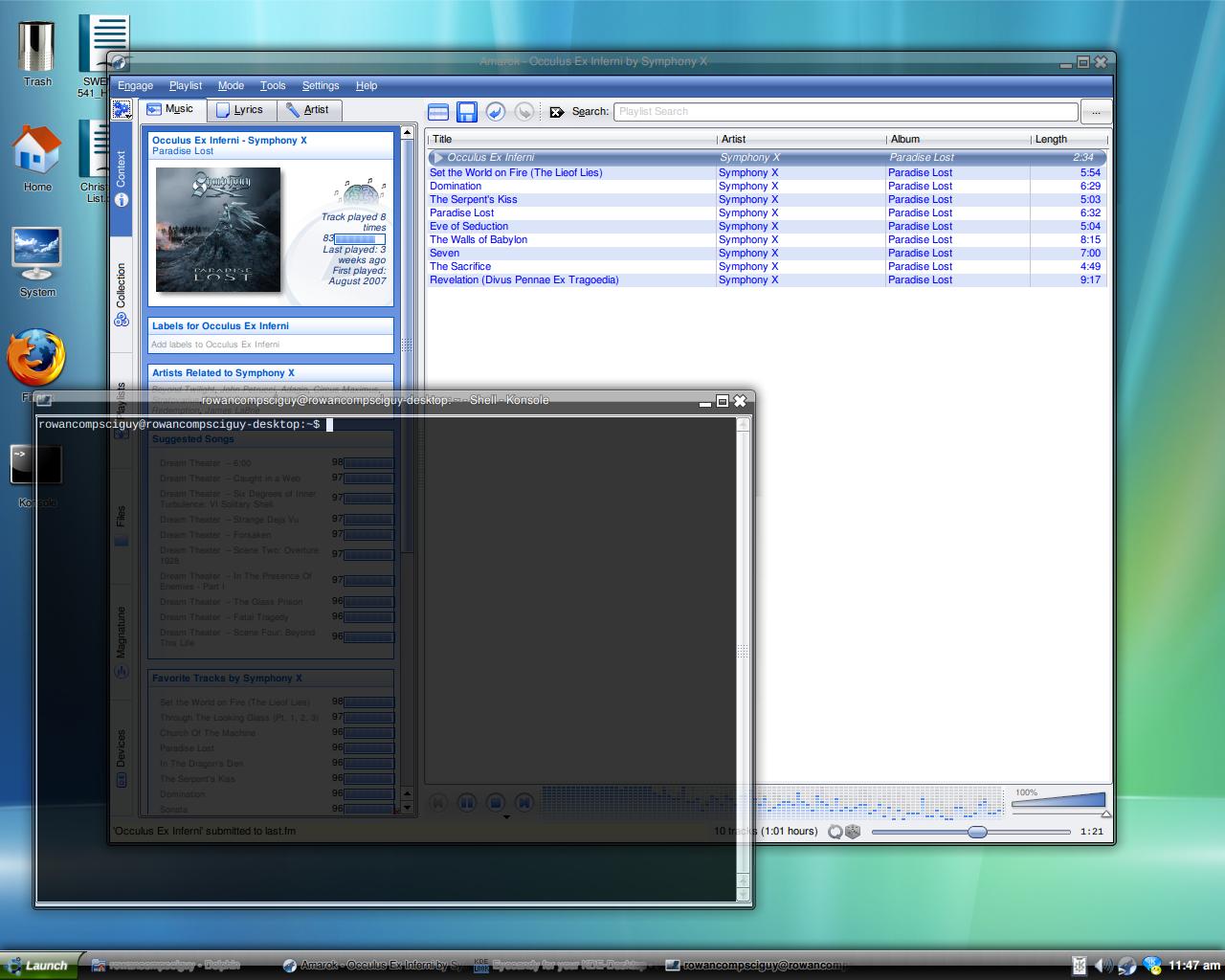Select the Amarok entry in the taskbar
Screen dimensions: 1225x980
click(x=373, y=966)
